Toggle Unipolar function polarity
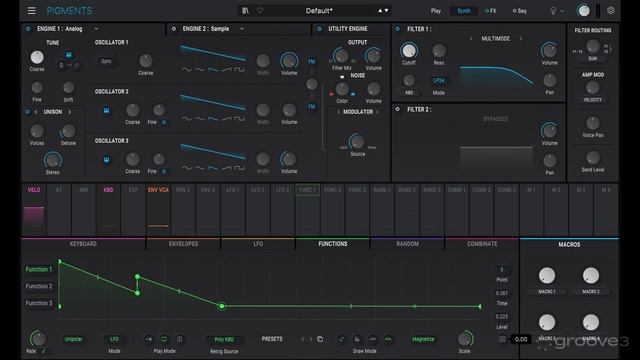The width and height of the screenshot is (640, 360). (x=73, y=339)
